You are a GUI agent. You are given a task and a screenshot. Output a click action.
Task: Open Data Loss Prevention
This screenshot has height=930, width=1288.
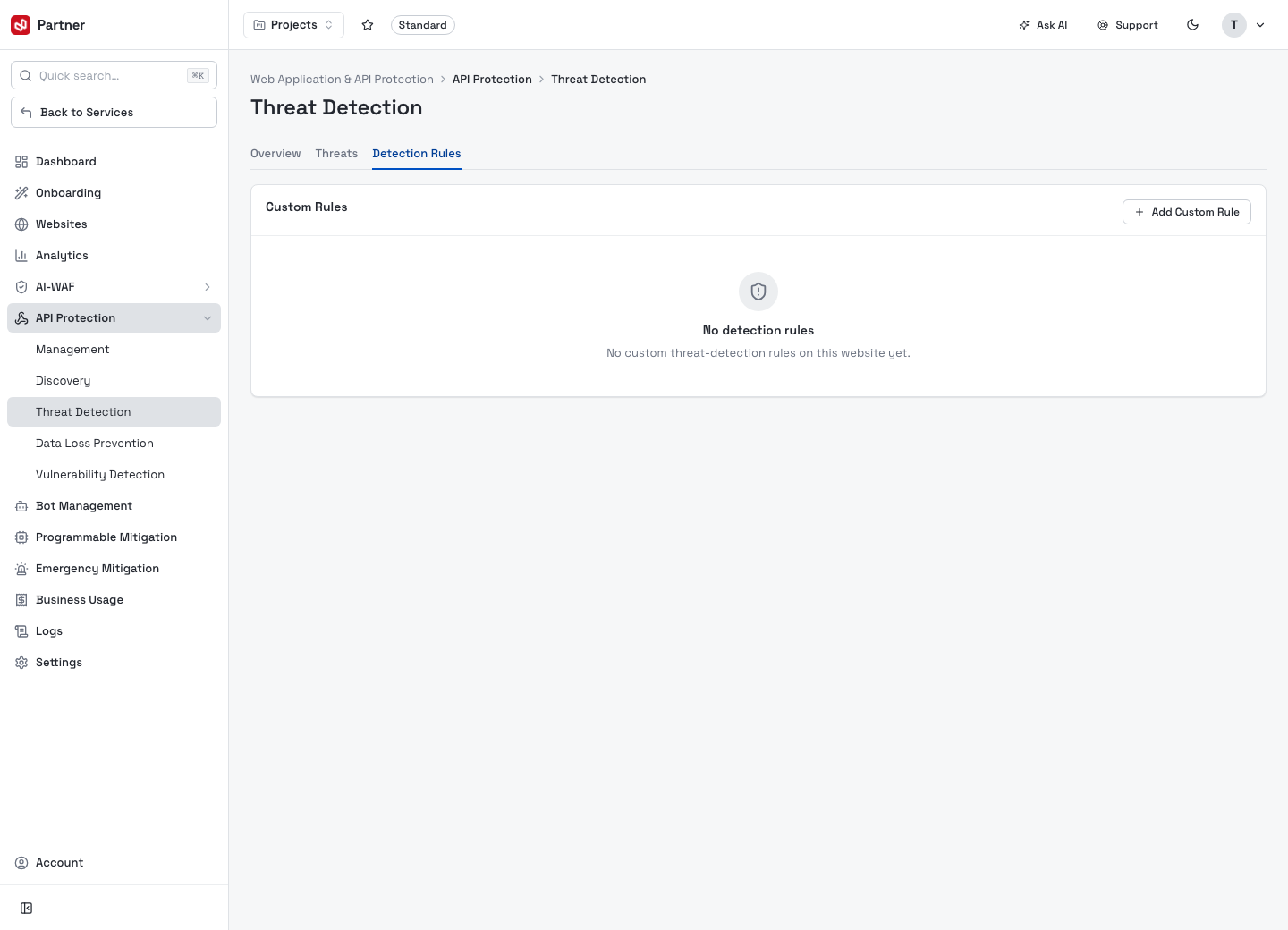(114, 444)
